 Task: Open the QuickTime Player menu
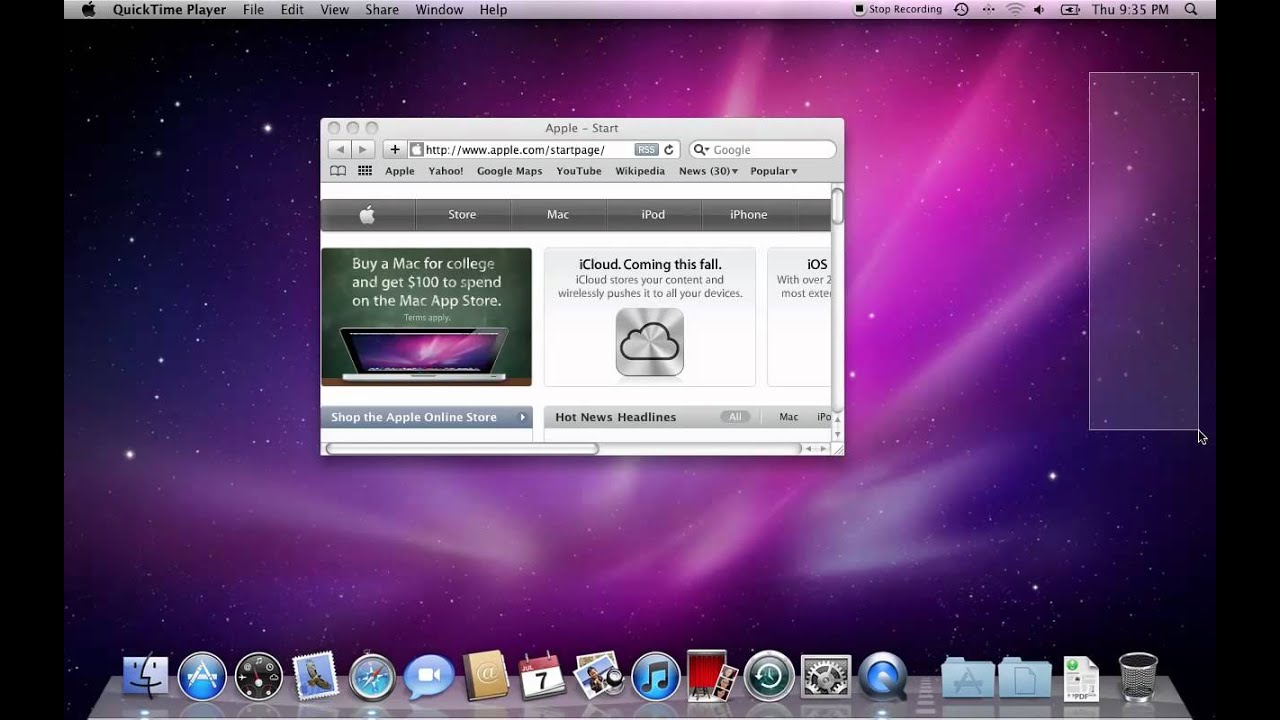click(169, 9)
